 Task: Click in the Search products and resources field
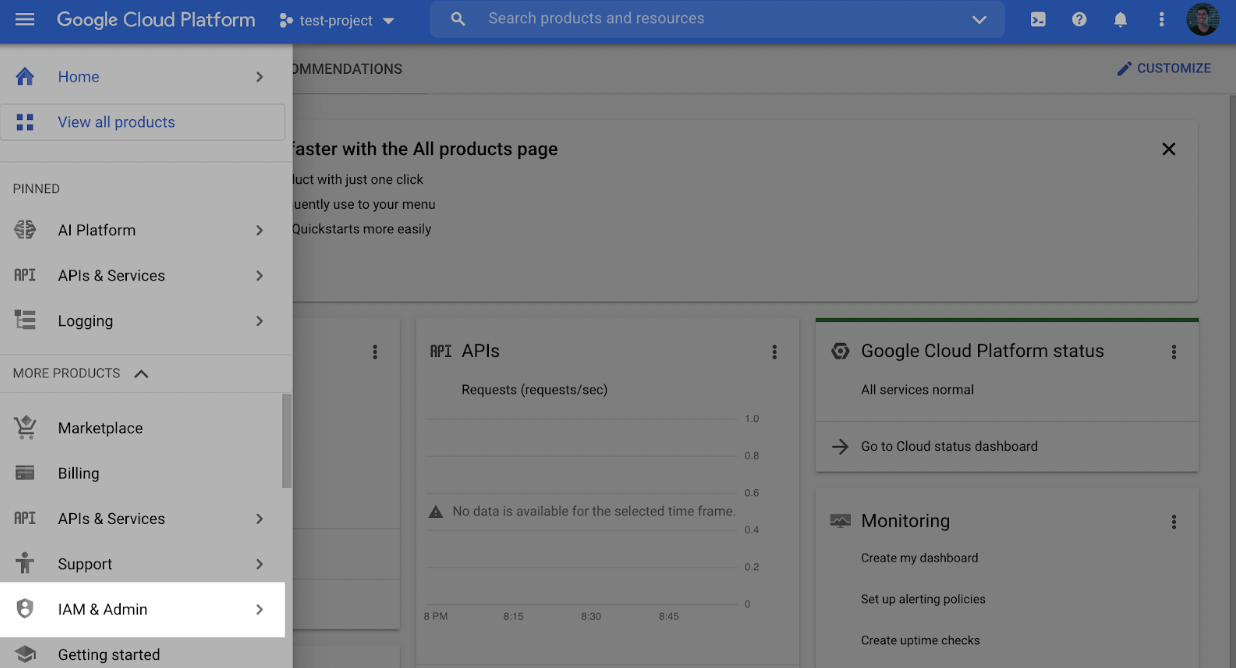717,19
